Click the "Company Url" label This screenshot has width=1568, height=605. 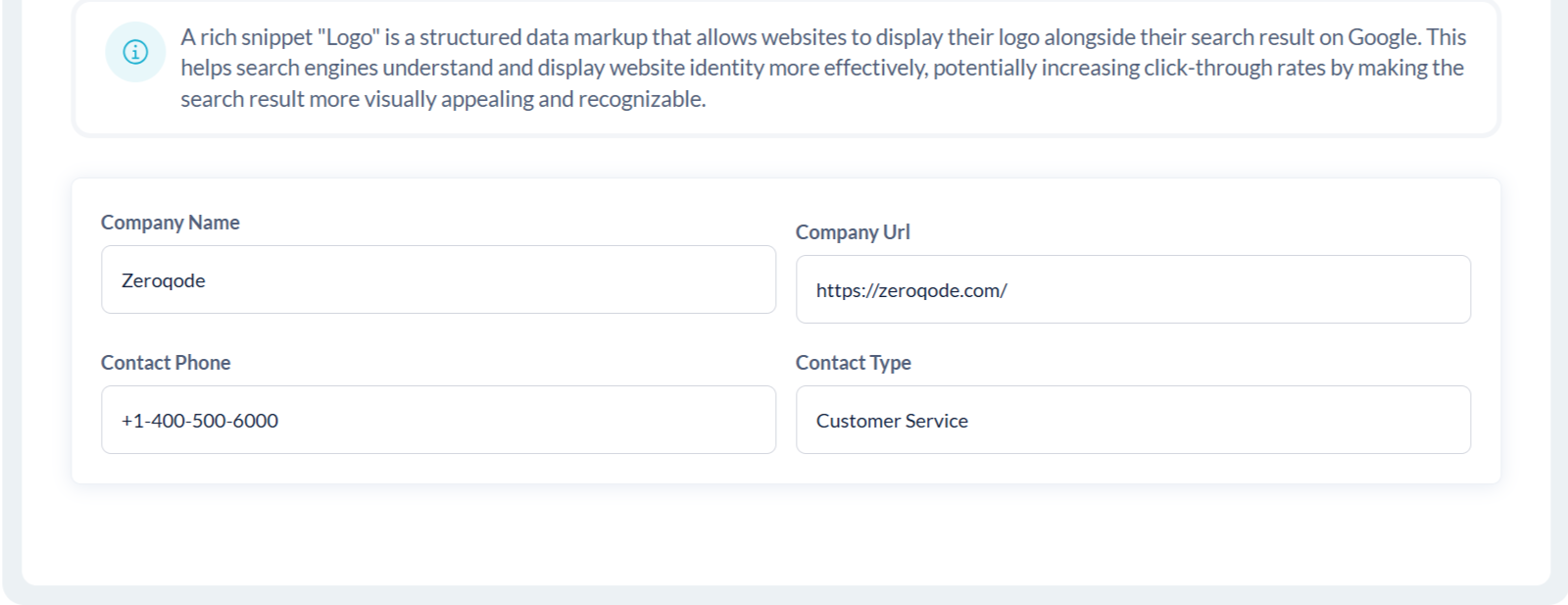click(x=853, y=232)
